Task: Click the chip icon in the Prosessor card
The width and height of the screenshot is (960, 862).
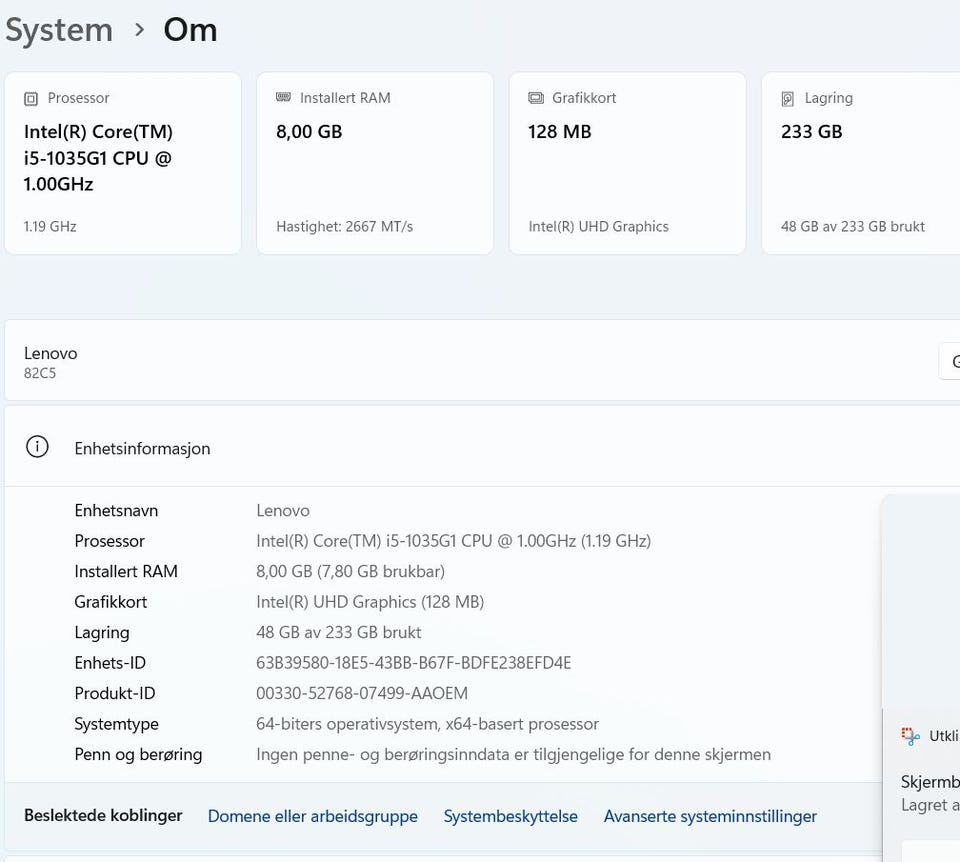Action: [31, 99]
